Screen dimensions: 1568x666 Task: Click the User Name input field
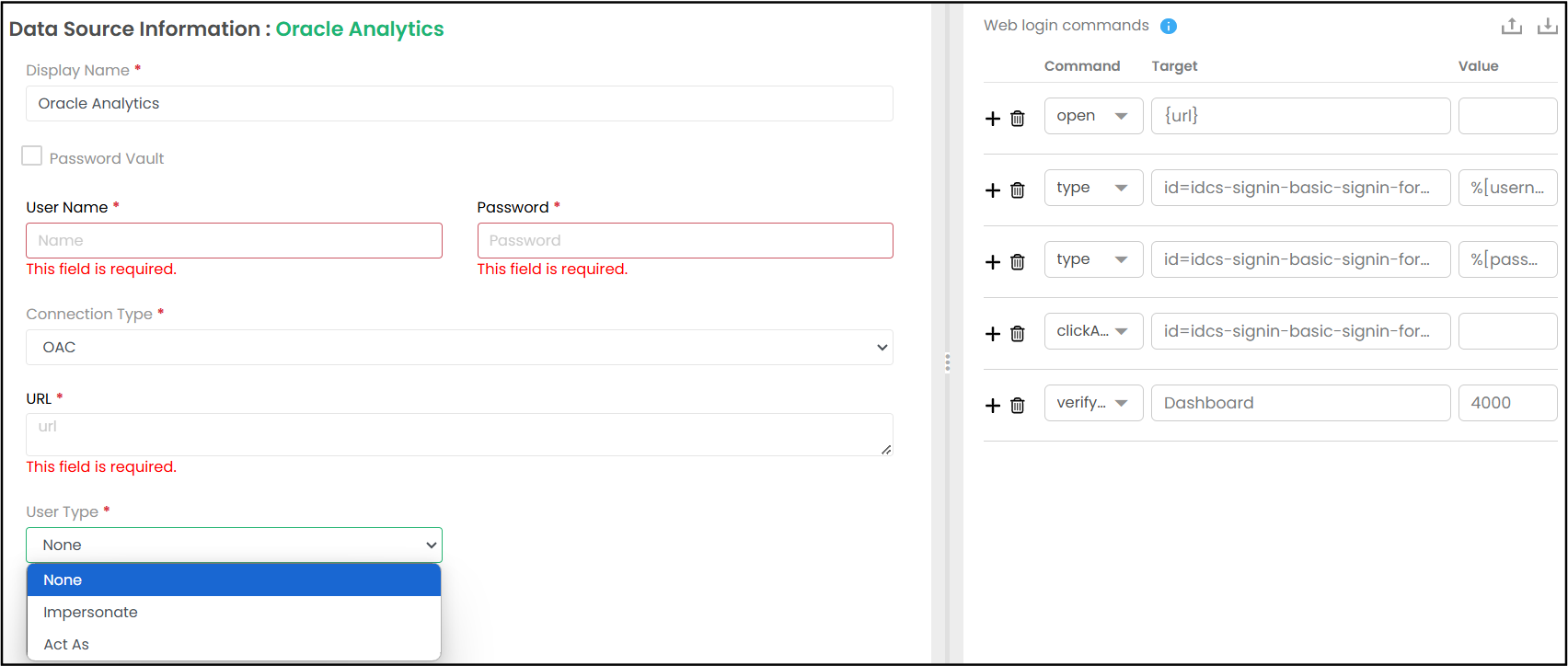click(x=234, y=240)
